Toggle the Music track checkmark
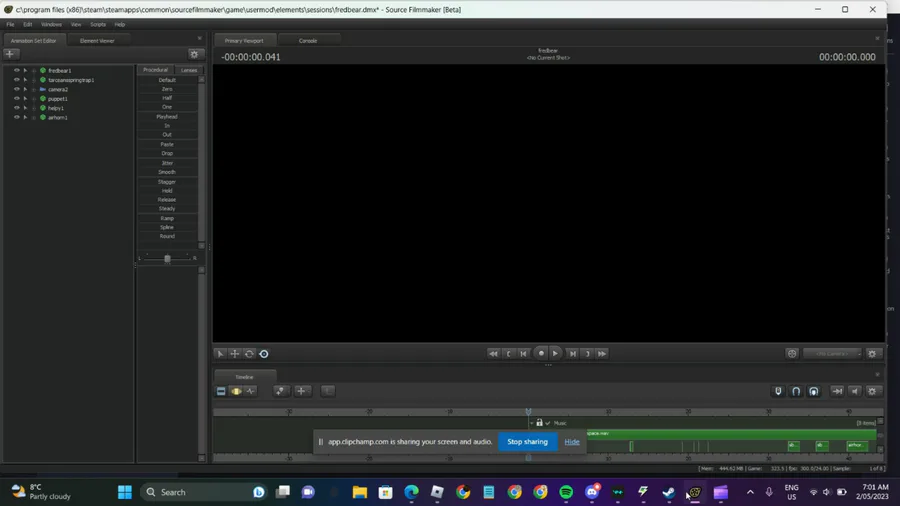The width and height of the screenshot is (900, 506). 548,423
